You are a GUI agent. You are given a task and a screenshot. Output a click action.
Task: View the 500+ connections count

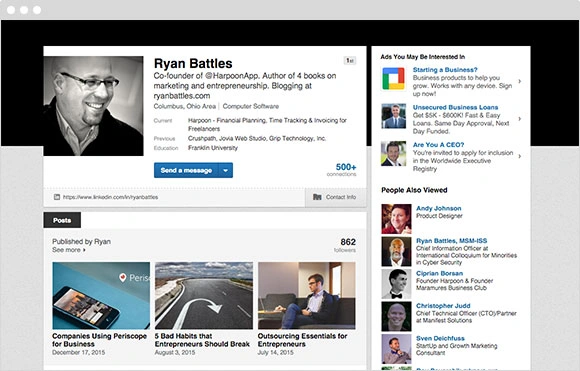(342, 169)
